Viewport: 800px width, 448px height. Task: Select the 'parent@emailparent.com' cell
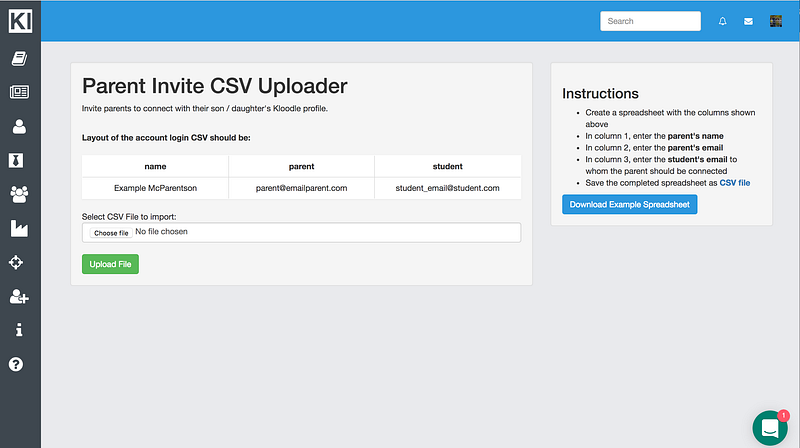coord(302,188)
